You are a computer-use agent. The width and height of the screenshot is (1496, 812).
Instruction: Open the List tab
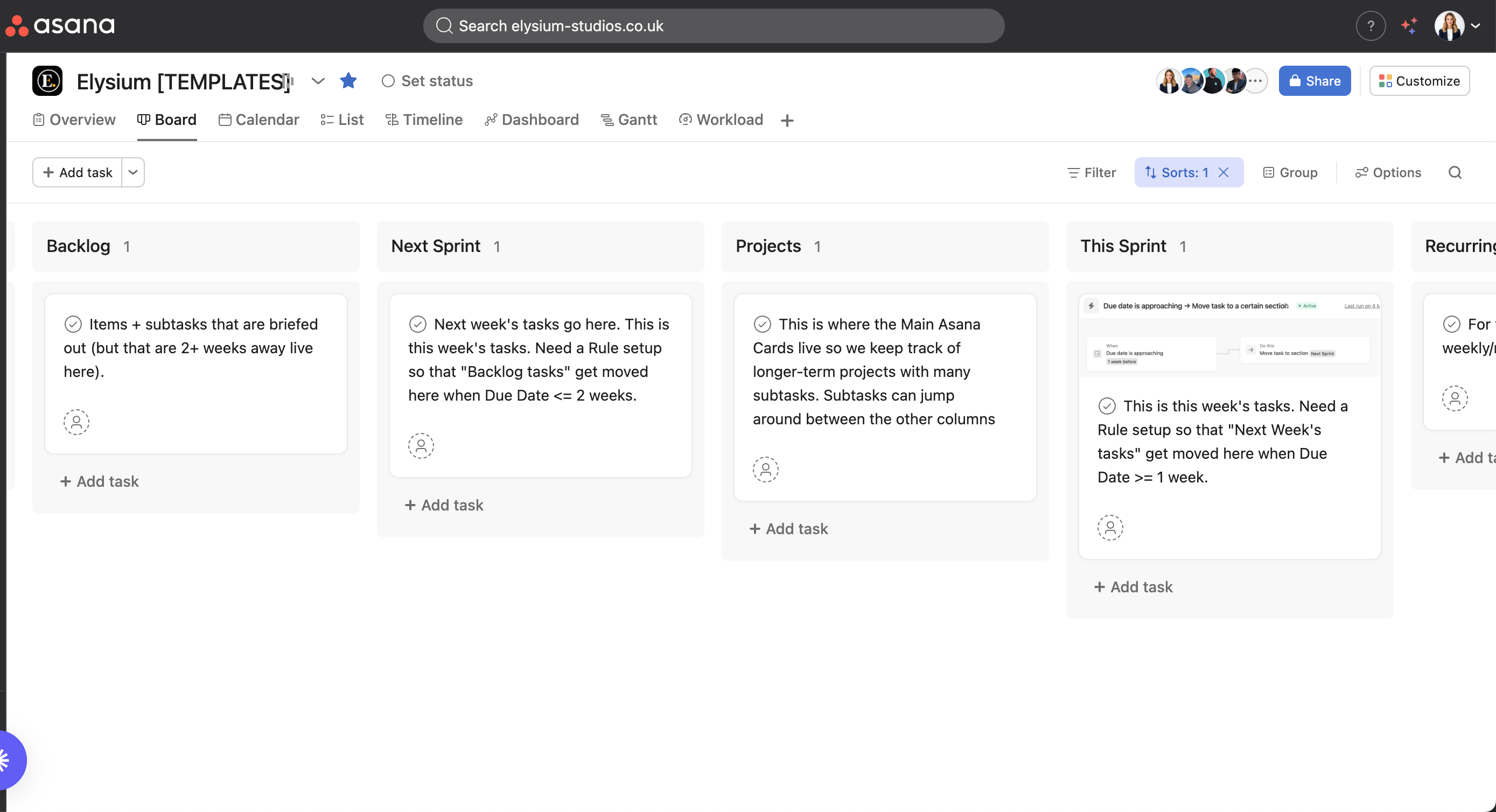point(342,120)
